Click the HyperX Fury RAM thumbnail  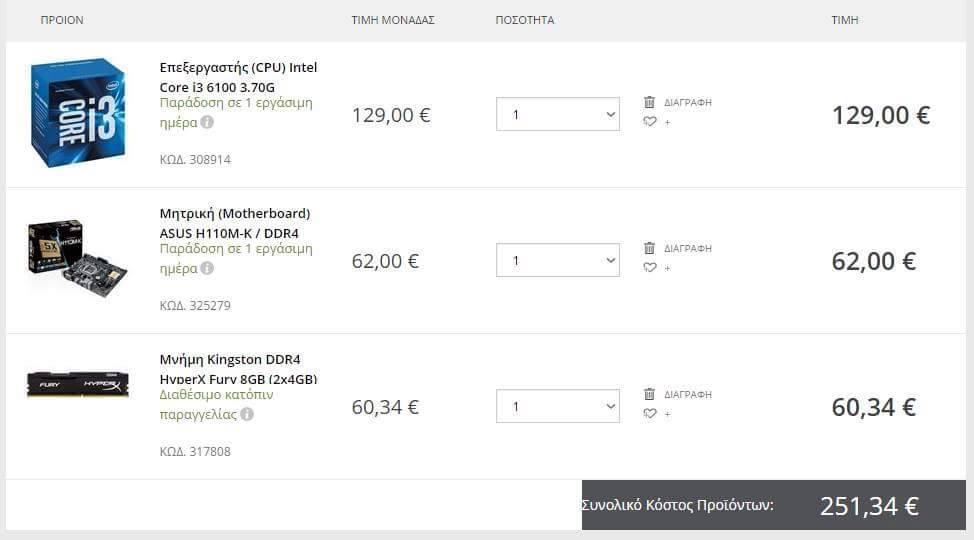78,384
